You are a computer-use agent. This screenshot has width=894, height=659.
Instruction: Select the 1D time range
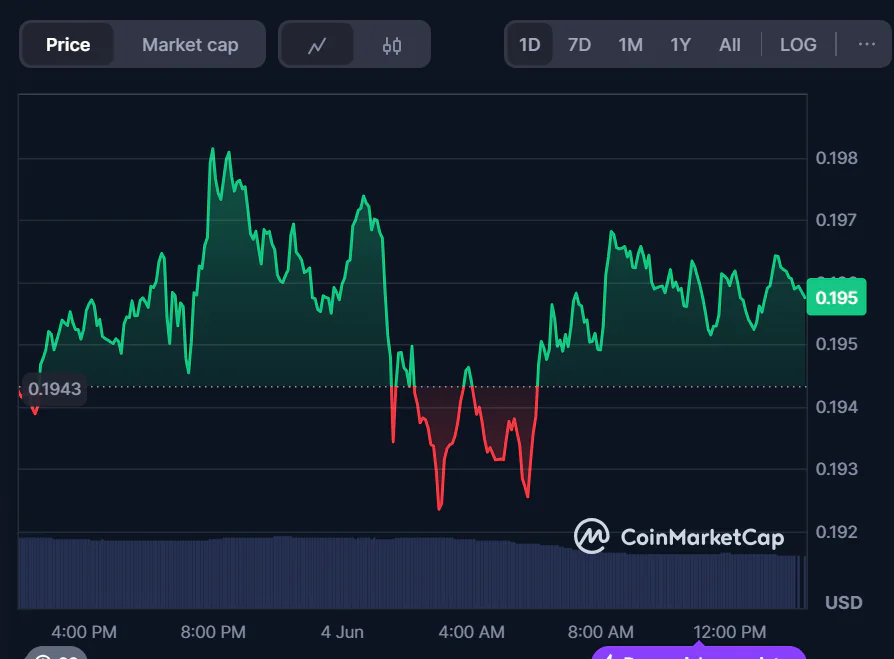[529, 45]
